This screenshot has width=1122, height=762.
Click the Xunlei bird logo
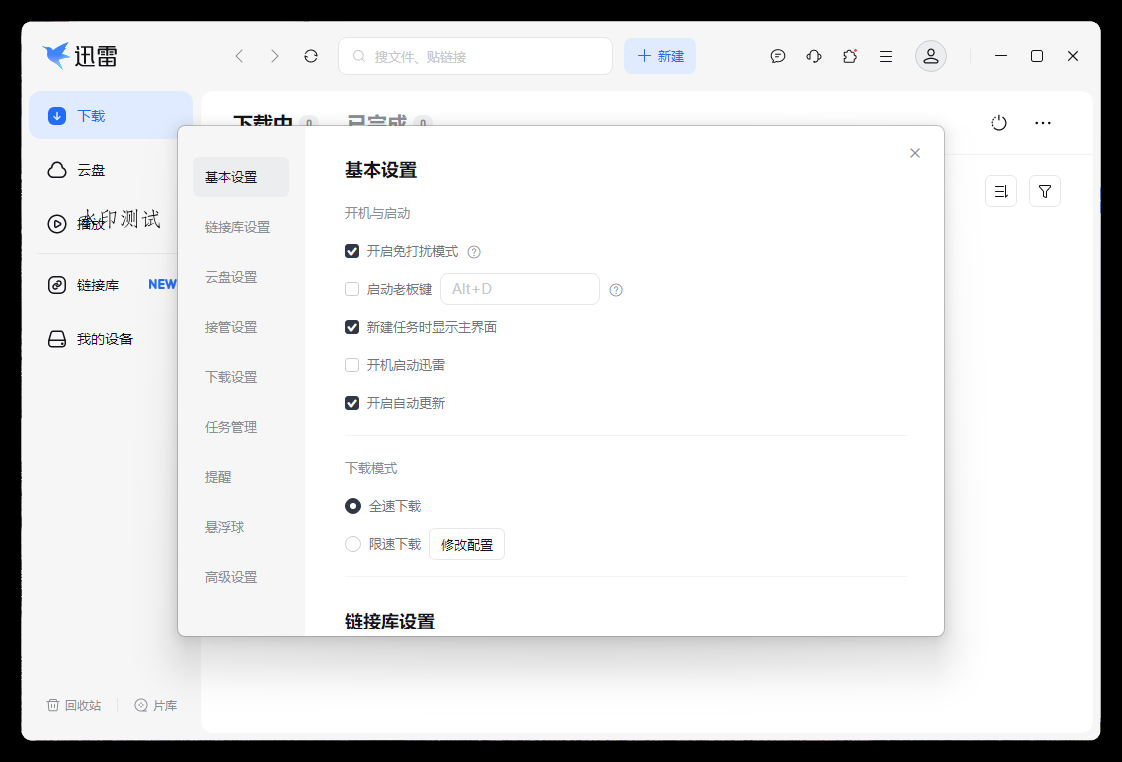point(56,55)
